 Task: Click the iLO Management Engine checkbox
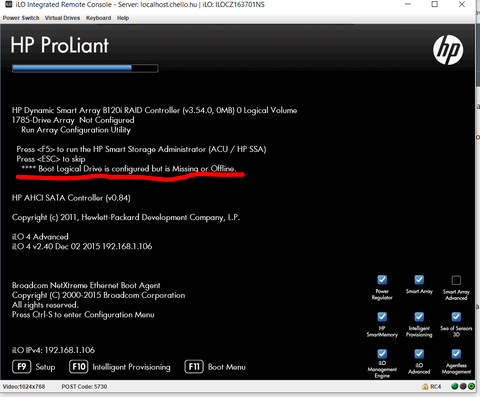pos(382,354)
